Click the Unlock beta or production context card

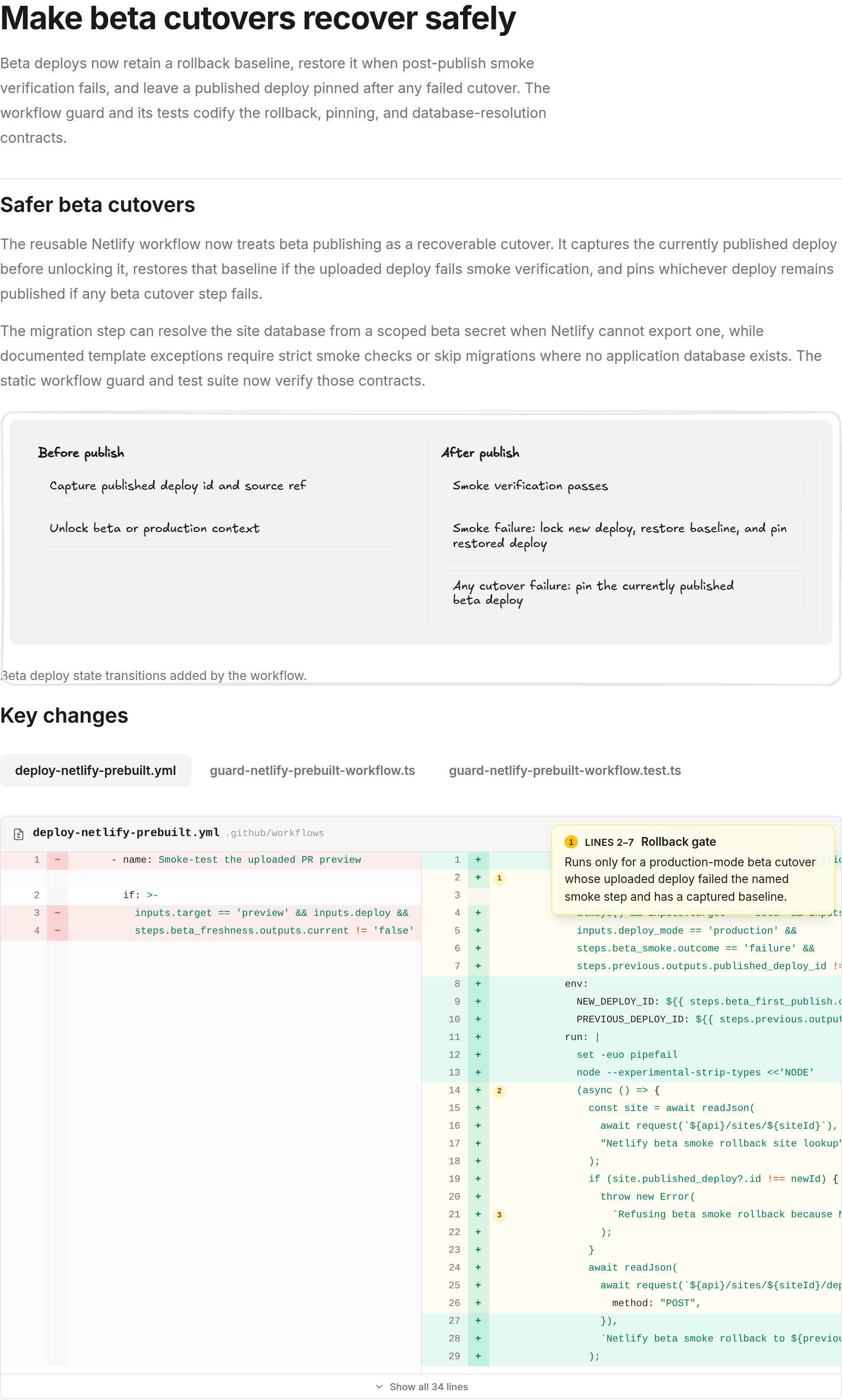pyautogui.click(x=219, y=529)
